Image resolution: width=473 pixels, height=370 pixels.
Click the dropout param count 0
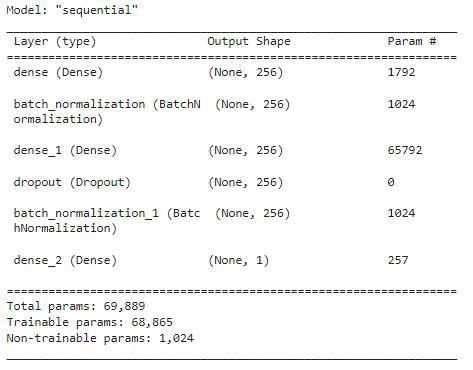point(391,182)
